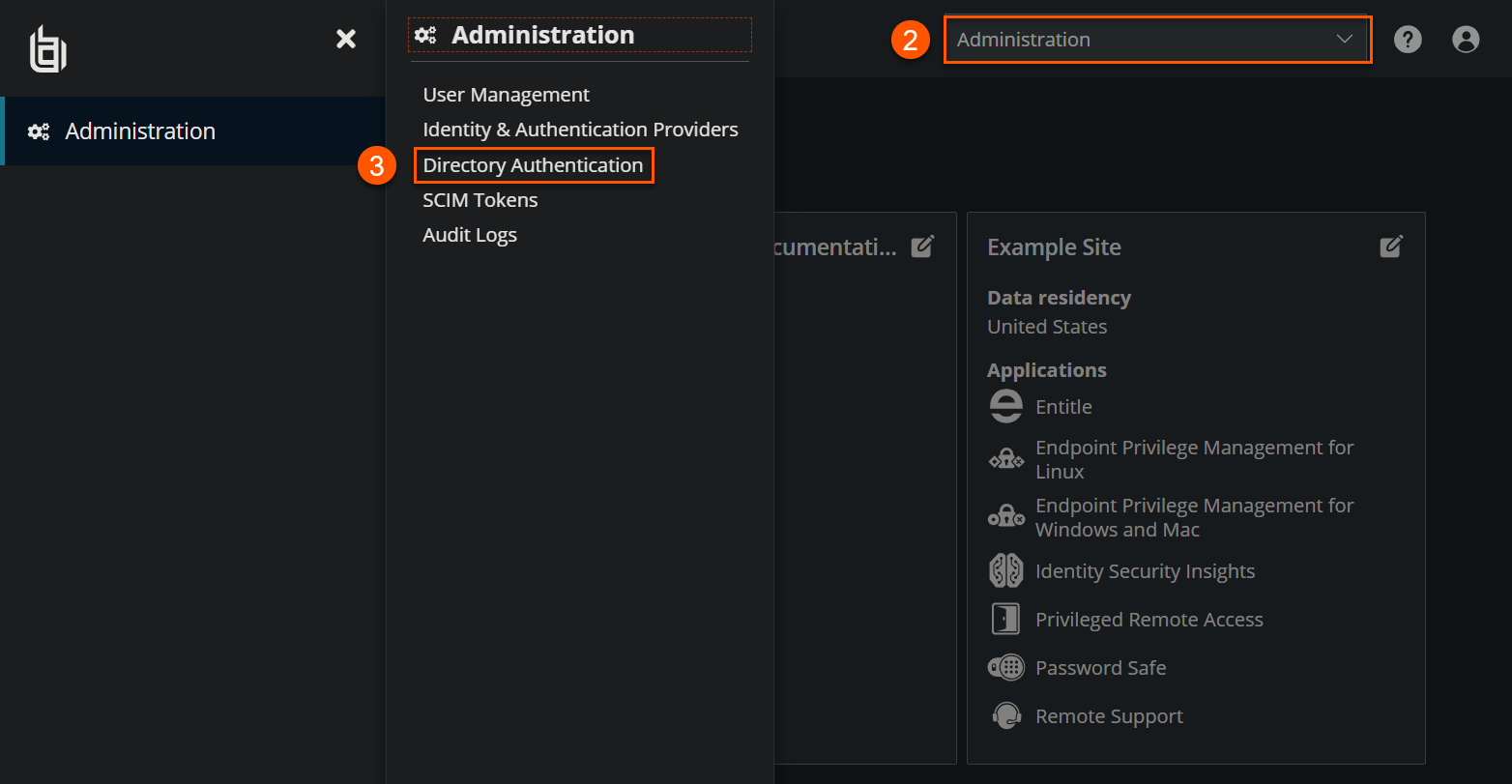This screenshot has width=1512, height=784.
Task: Edit the truncated documentation site card
Action: click(x=922, y=247)
